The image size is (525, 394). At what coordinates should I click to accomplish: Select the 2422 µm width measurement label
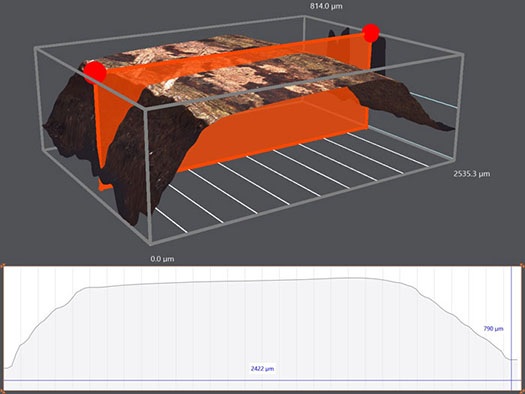[262, 369]
